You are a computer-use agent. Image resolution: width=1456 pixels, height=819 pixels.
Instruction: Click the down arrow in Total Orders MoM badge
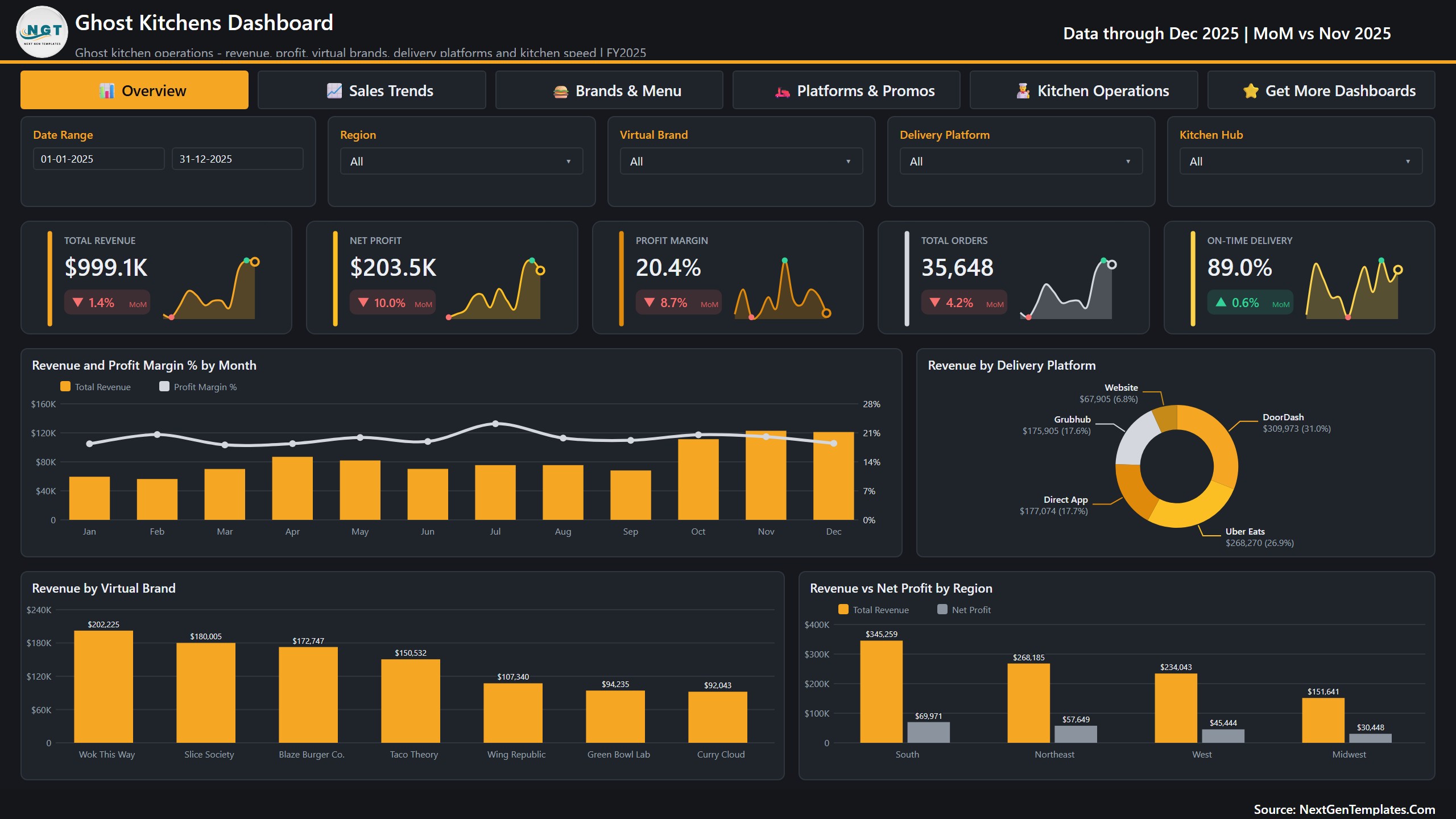pos(935,302)
